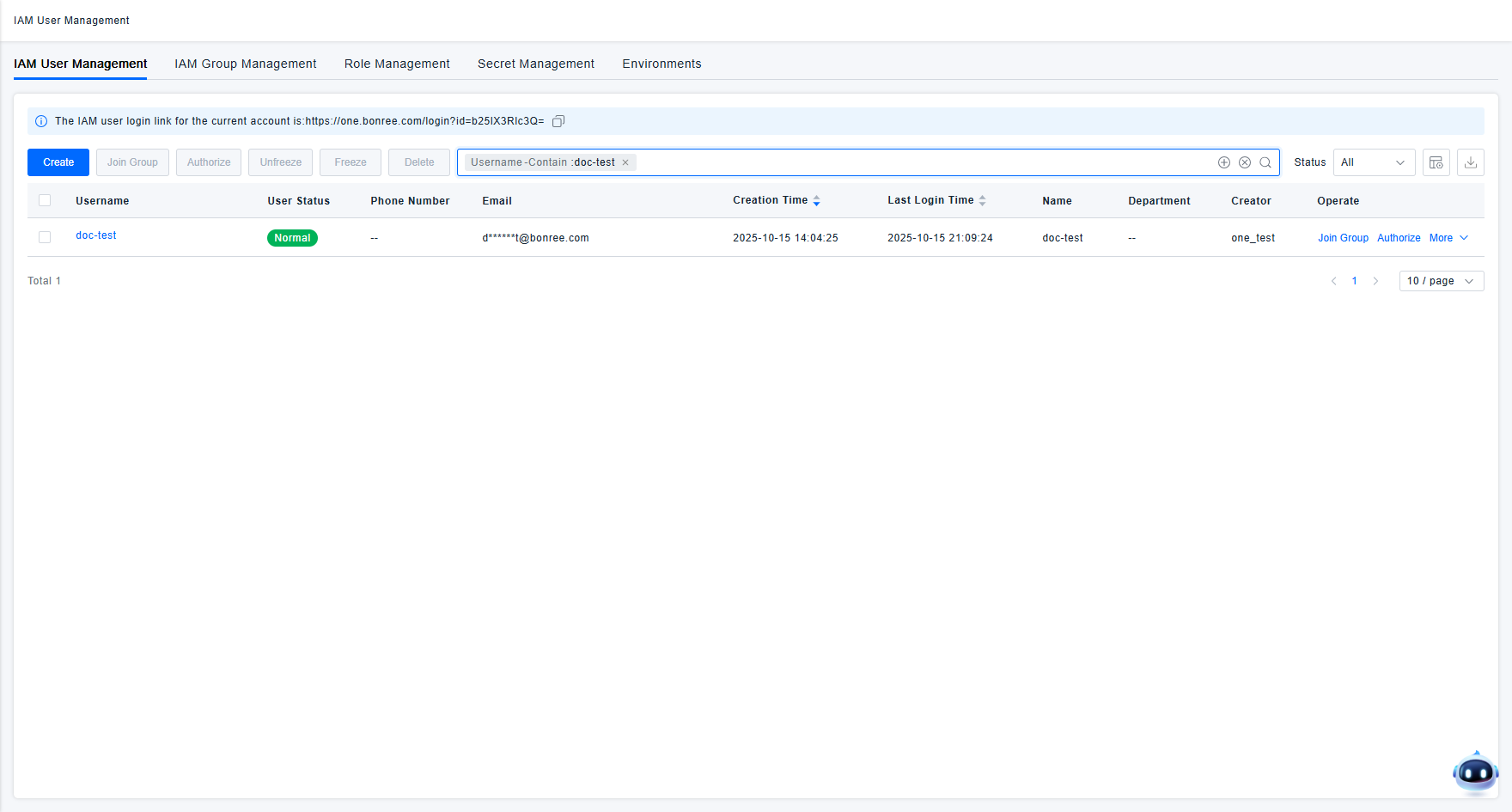Click the blue Create button
Image resolution: width=1512 pixels, height=812 pixels.
(x=58, y=162)
